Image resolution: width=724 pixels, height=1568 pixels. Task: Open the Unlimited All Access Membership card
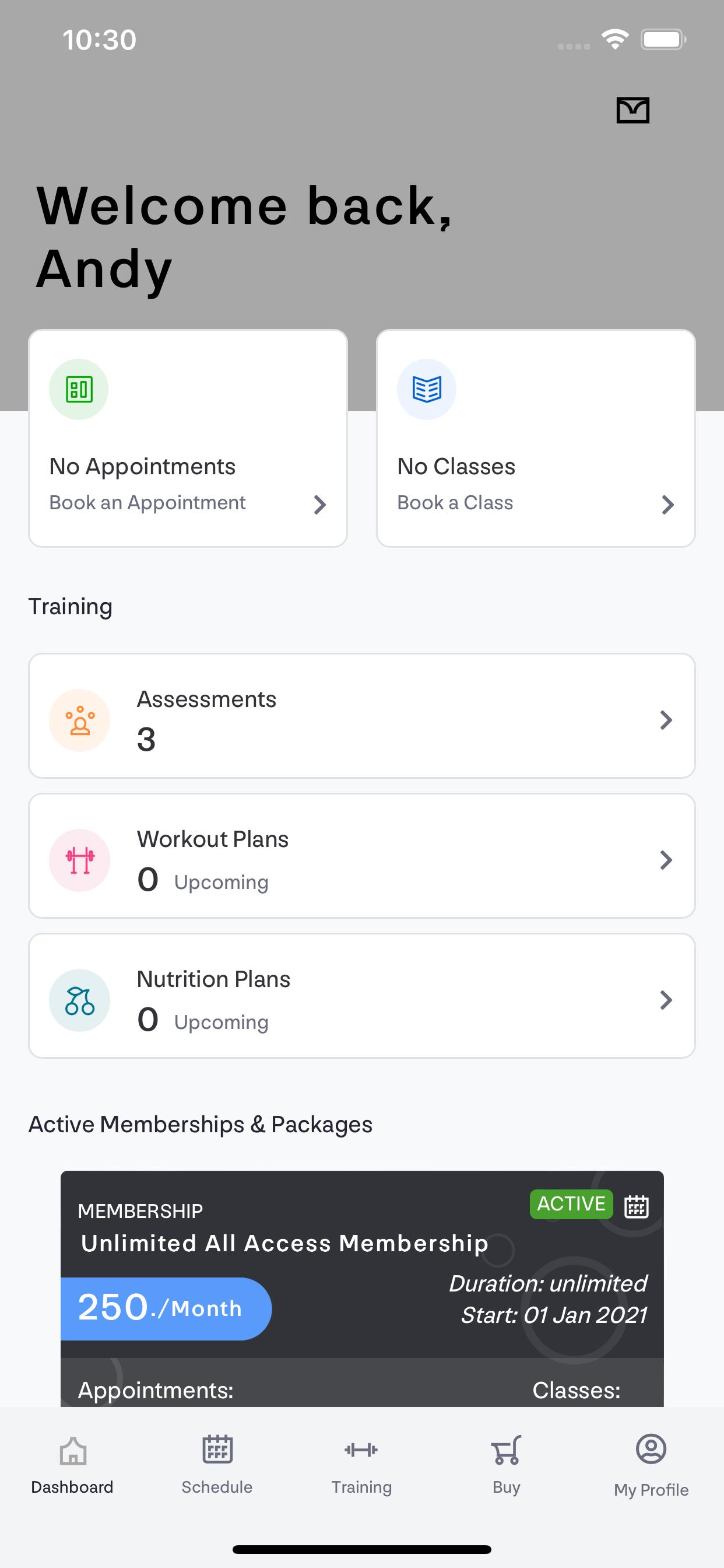362,1288
